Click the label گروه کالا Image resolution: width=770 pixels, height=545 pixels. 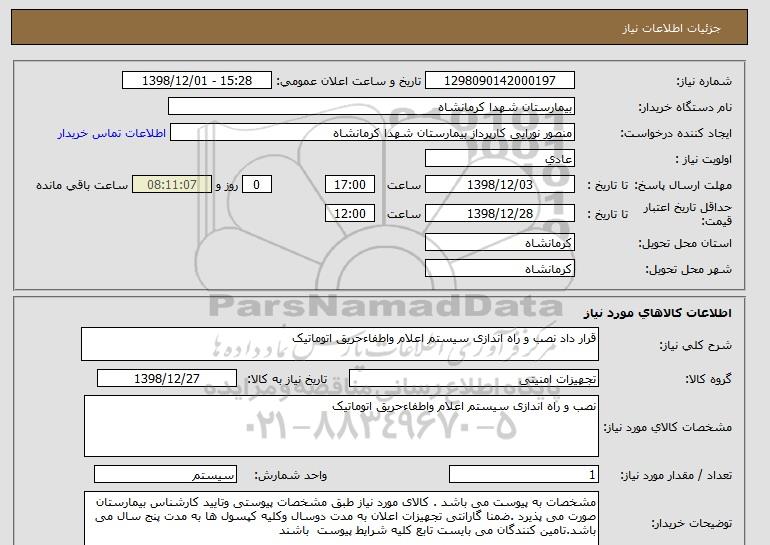tap(709, 379)
